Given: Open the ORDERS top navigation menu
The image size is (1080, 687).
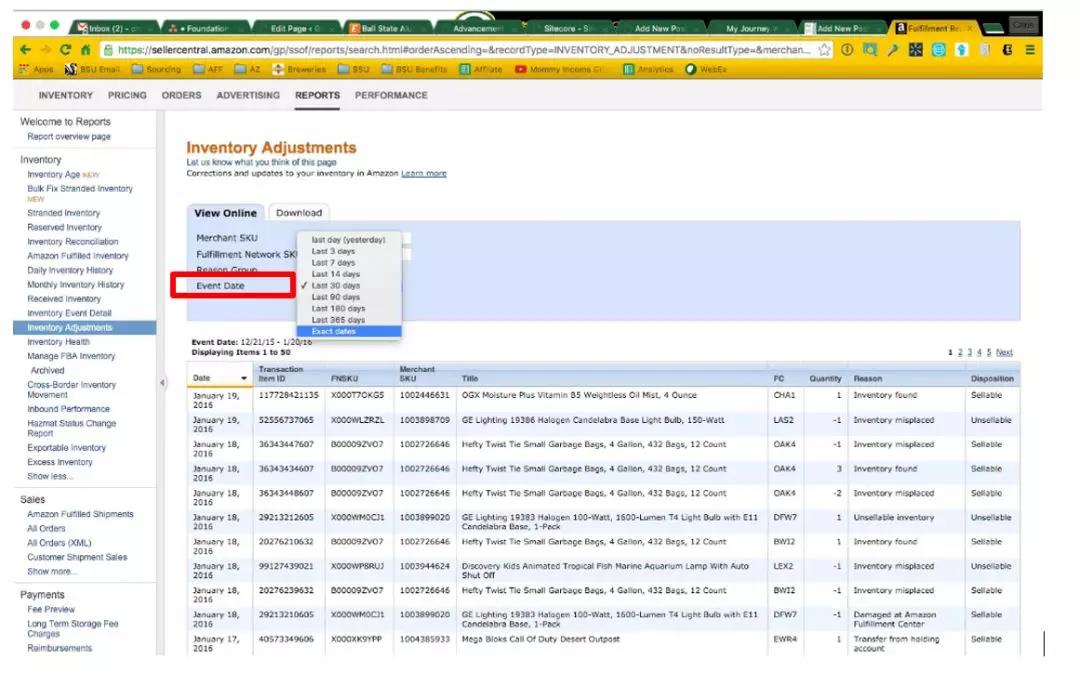Looking at the screenshot, I should (181, 95).
